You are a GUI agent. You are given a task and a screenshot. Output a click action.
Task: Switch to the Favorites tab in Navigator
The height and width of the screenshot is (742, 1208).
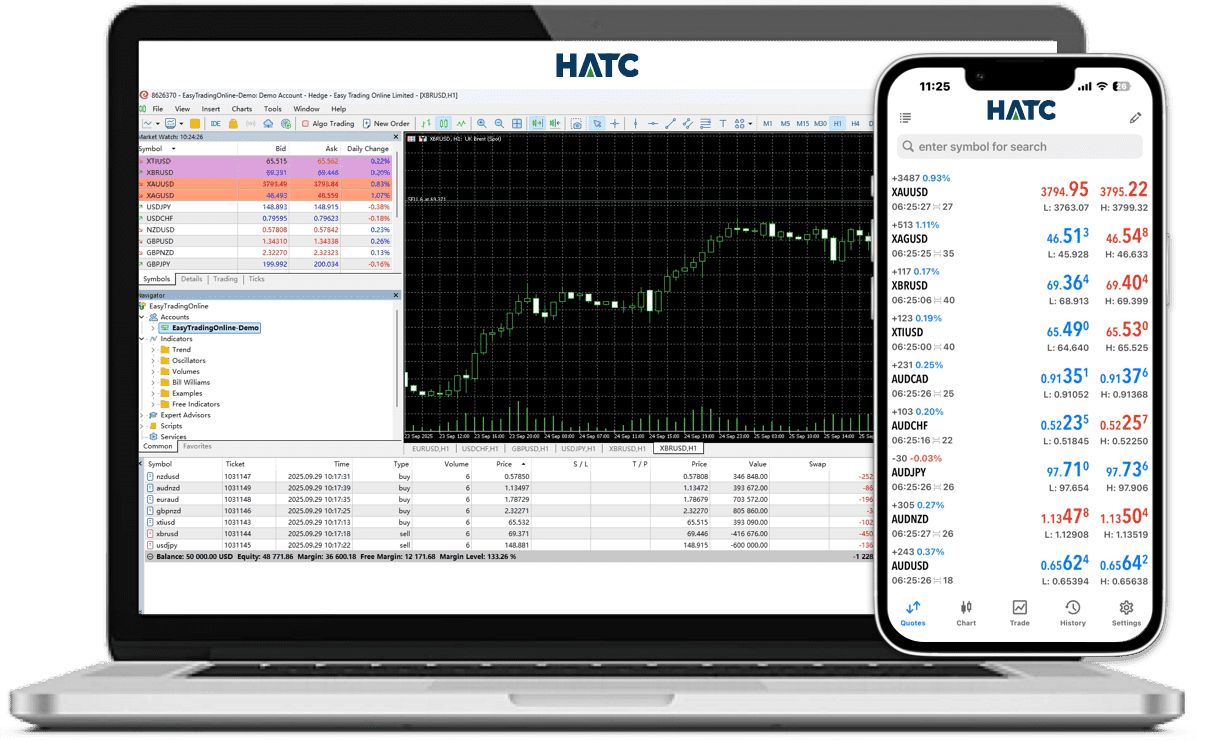tap(197, 447)
